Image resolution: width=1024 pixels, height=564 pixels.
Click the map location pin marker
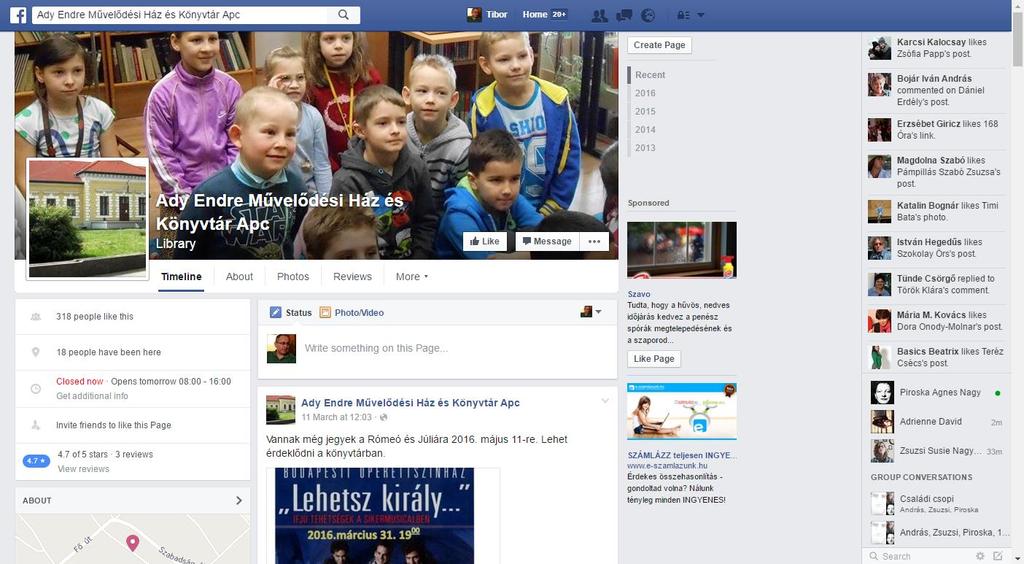point(133,542)
